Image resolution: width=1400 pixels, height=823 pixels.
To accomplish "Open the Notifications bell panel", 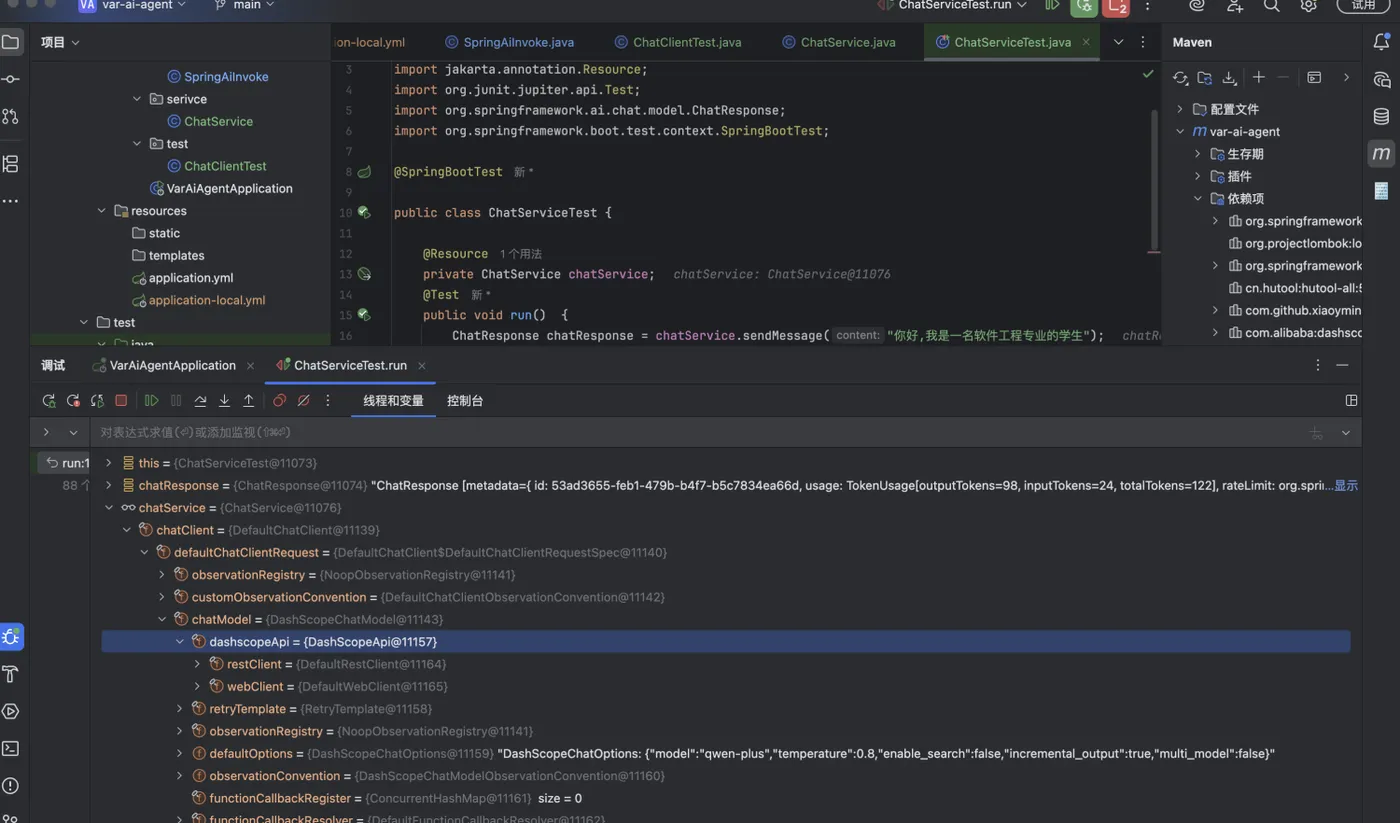I will point(1381,42).
